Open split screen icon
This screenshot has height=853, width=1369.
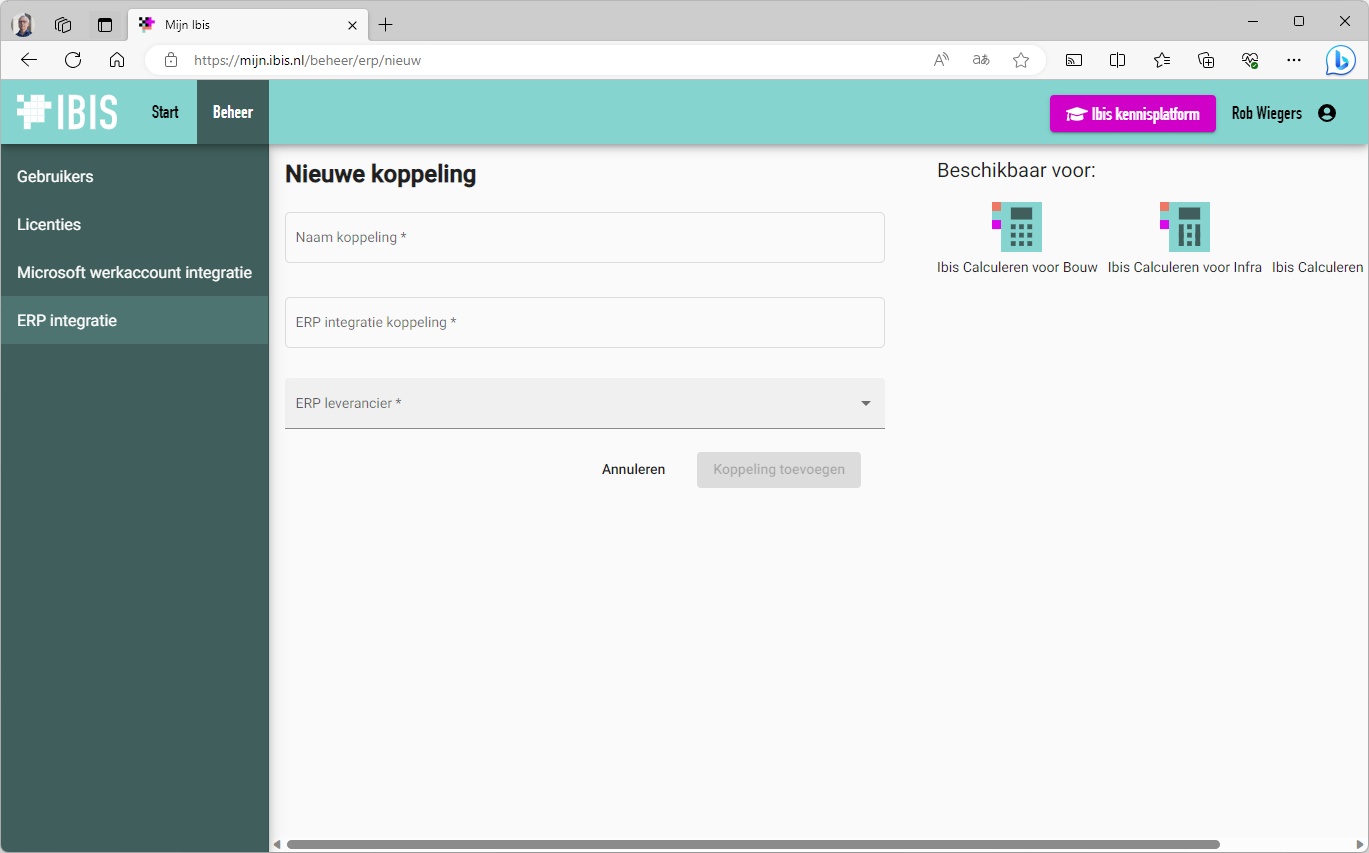click(x=1118, y=60)
